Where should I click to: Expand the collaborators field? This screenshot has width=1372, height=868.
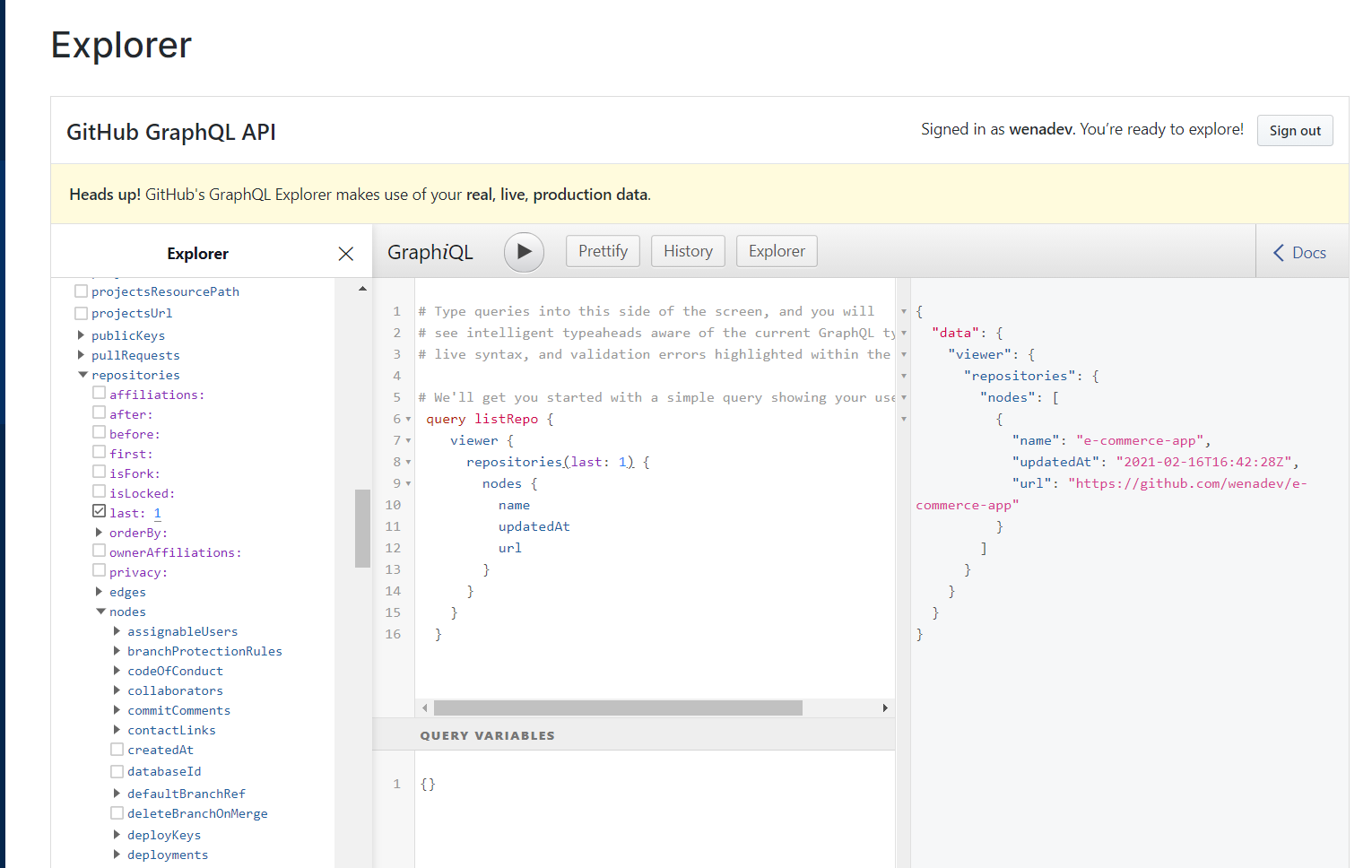[117, 690]
